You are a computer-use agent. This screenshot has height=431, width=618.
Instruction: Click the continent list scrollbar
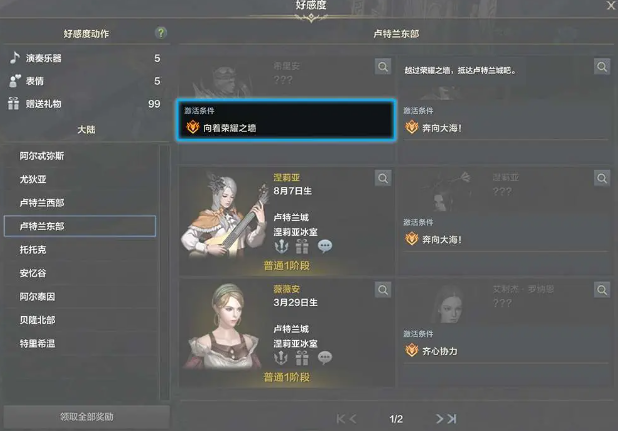pos(165,273)
